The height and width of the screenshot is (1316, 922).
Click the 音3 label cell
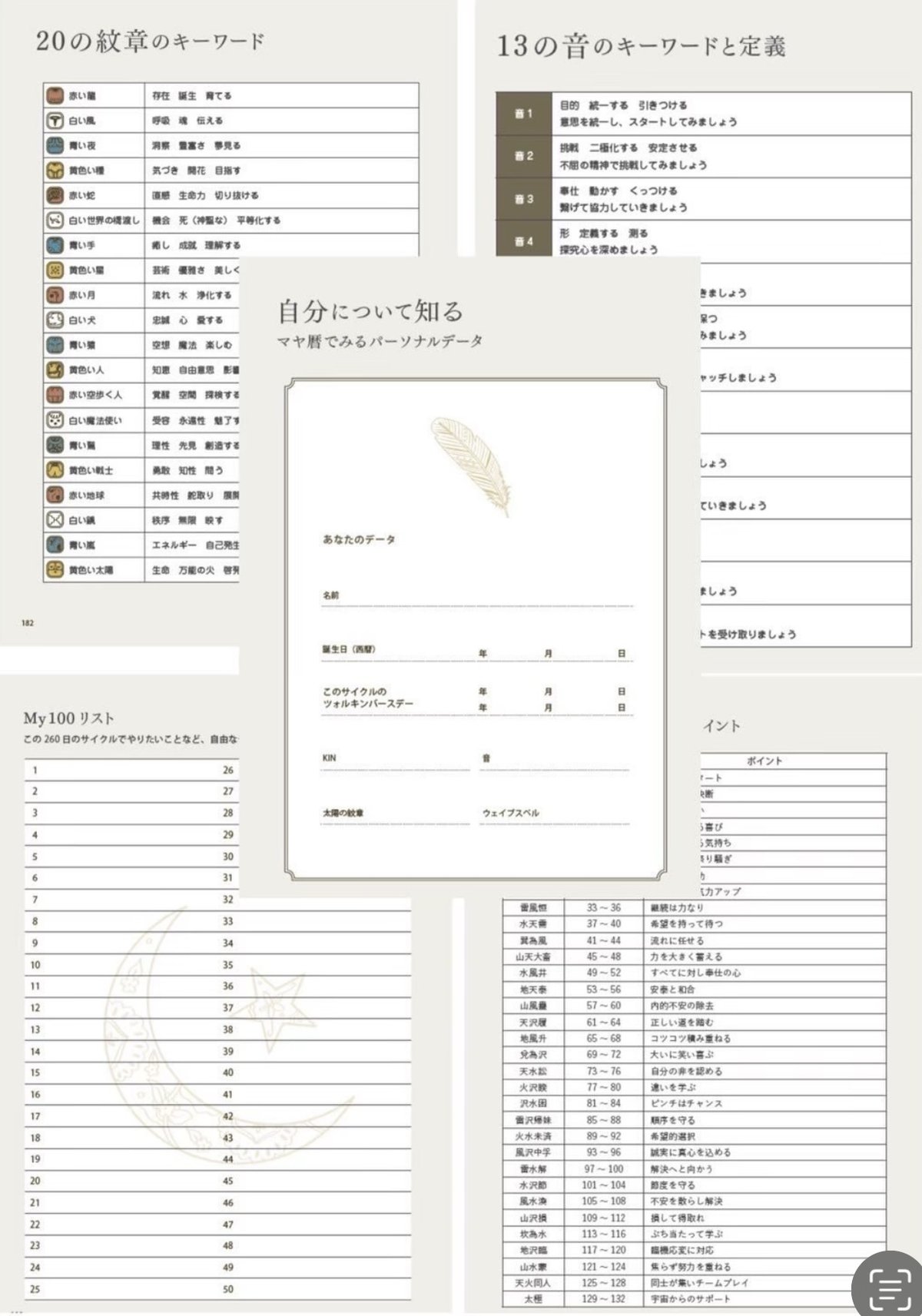(x=524, y=199)
